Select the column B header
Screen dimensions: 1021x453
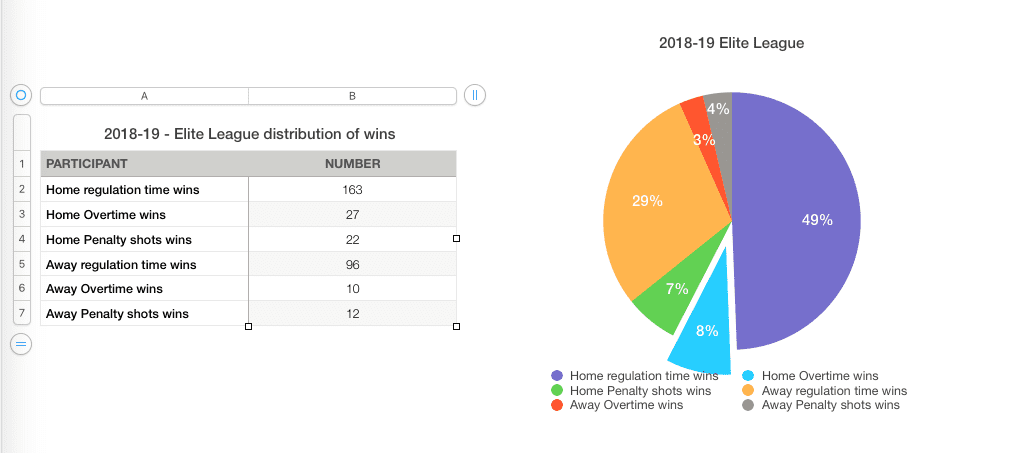click(352, 96)
